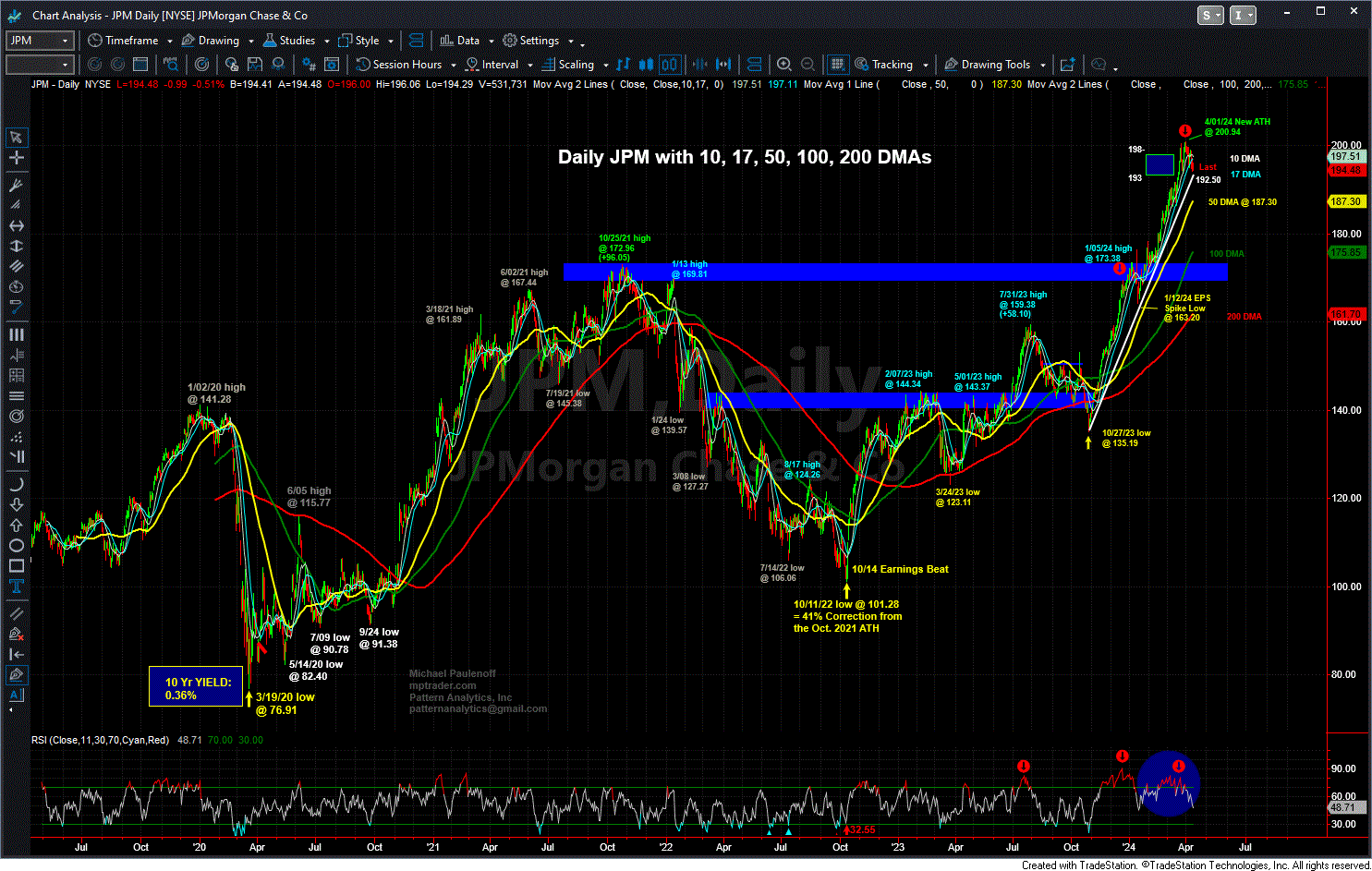
Task: Open the Studies menu
Action: coord(288,41)
